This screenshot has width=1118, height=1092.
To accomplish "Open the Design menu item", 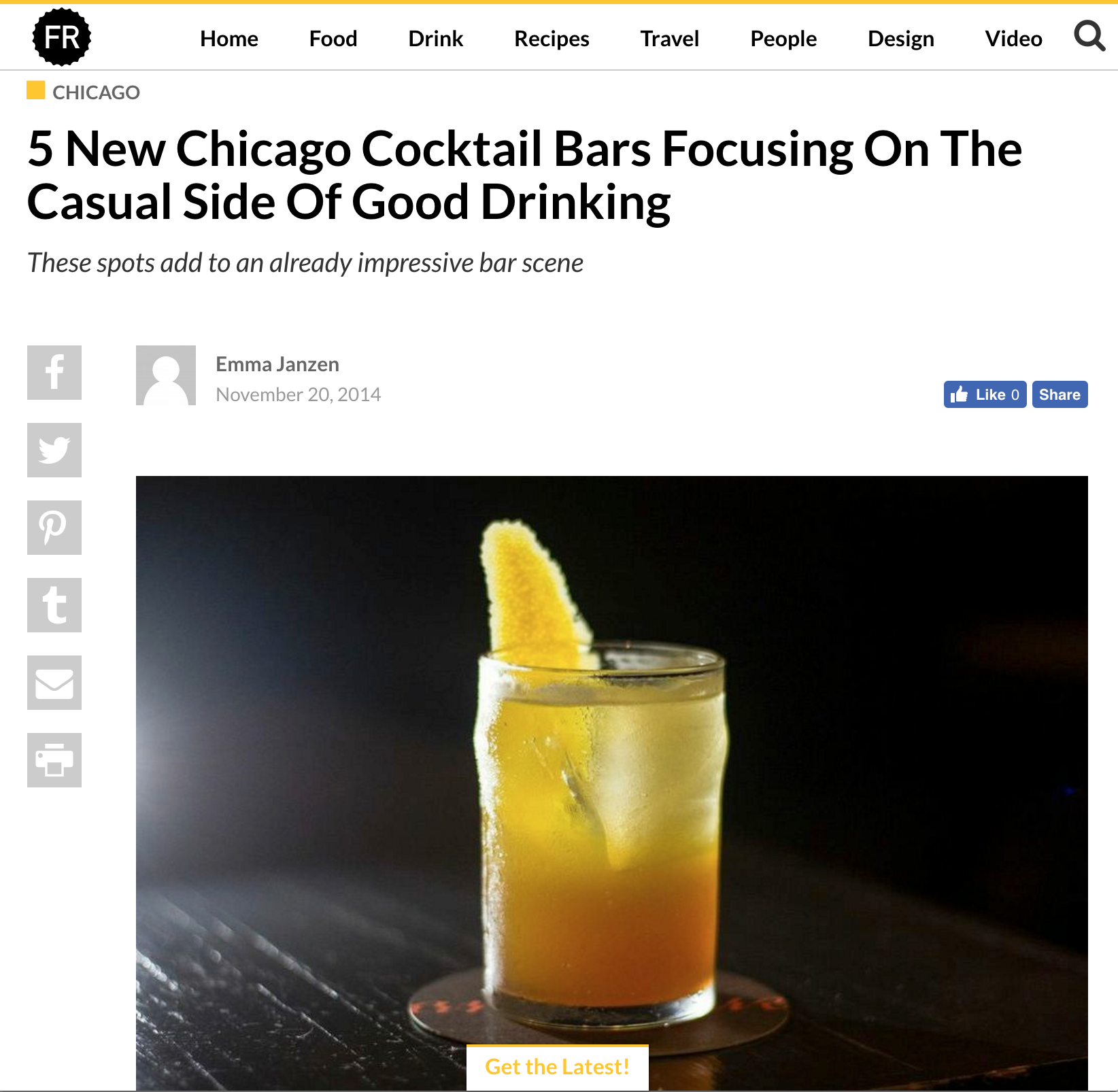I will coord(901,39).
